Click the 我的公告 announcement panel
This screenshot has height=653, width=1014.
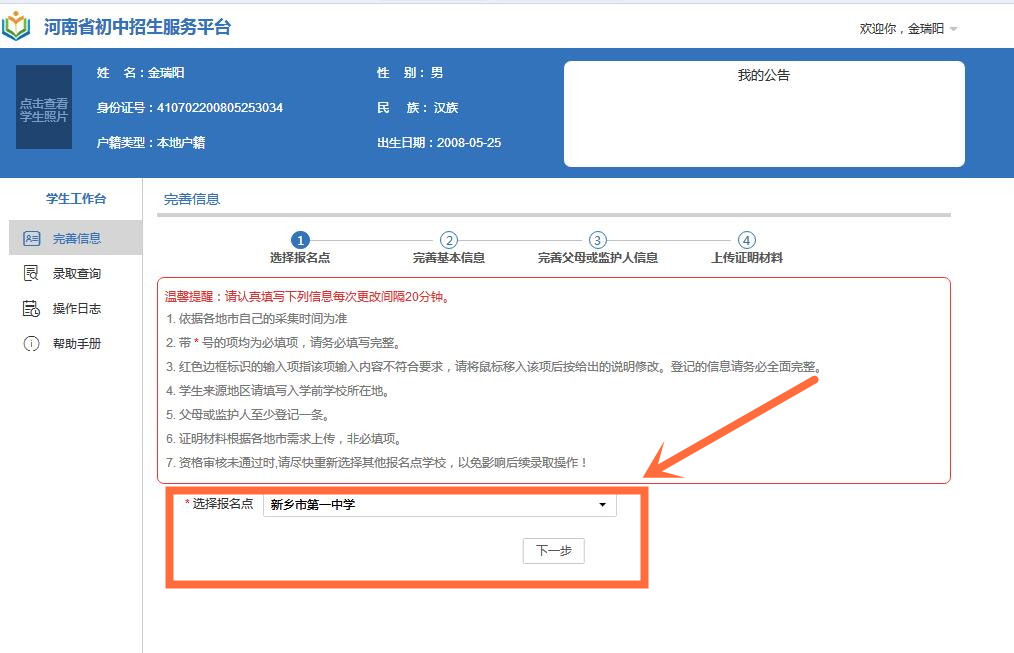coord(764,113)
